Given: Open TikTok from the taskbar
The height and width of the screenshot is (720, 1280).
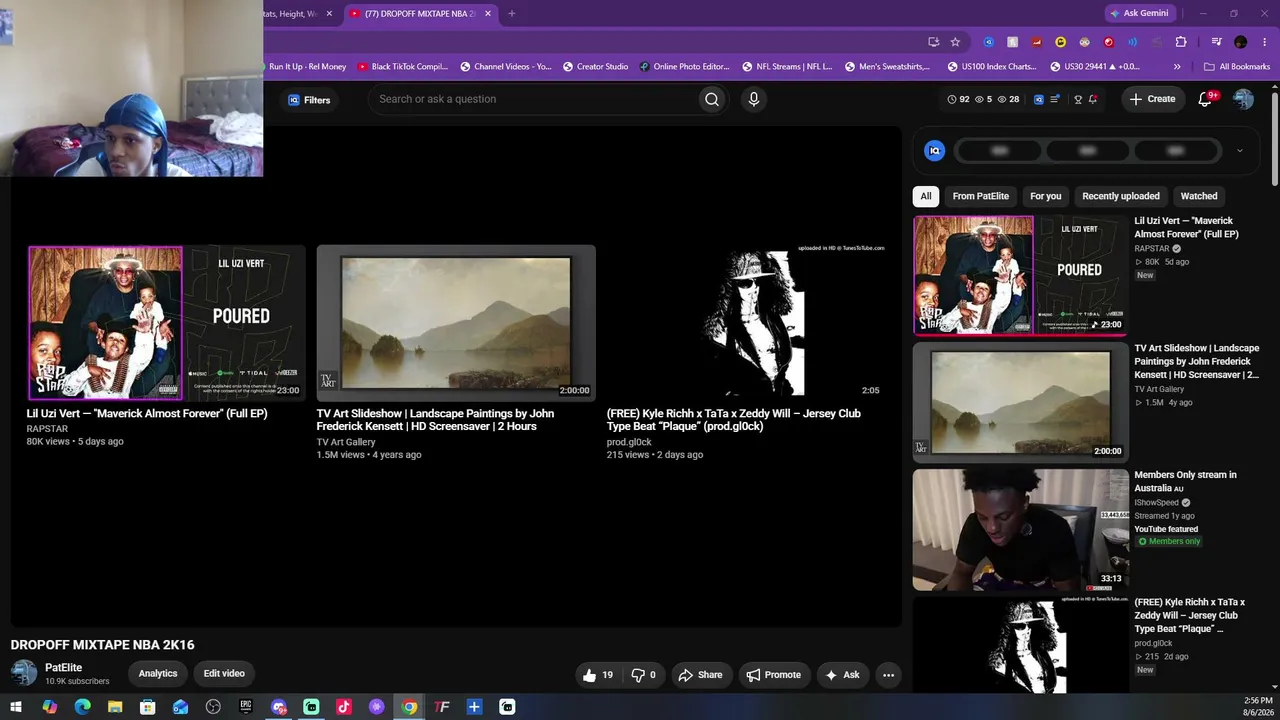Looking at the screenshot, I should [344, 707].
